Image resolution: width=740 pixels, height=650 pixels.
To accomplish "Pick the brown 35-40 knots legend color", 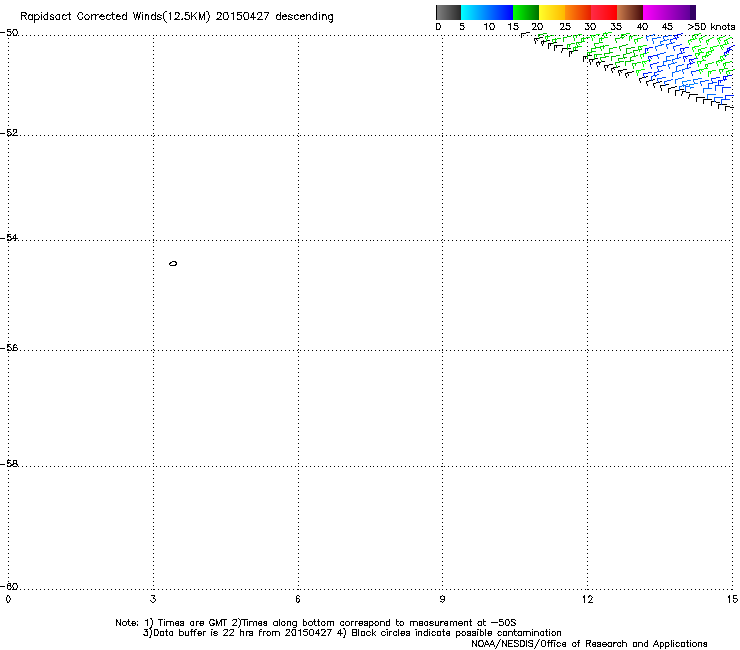I will point(630,12).
